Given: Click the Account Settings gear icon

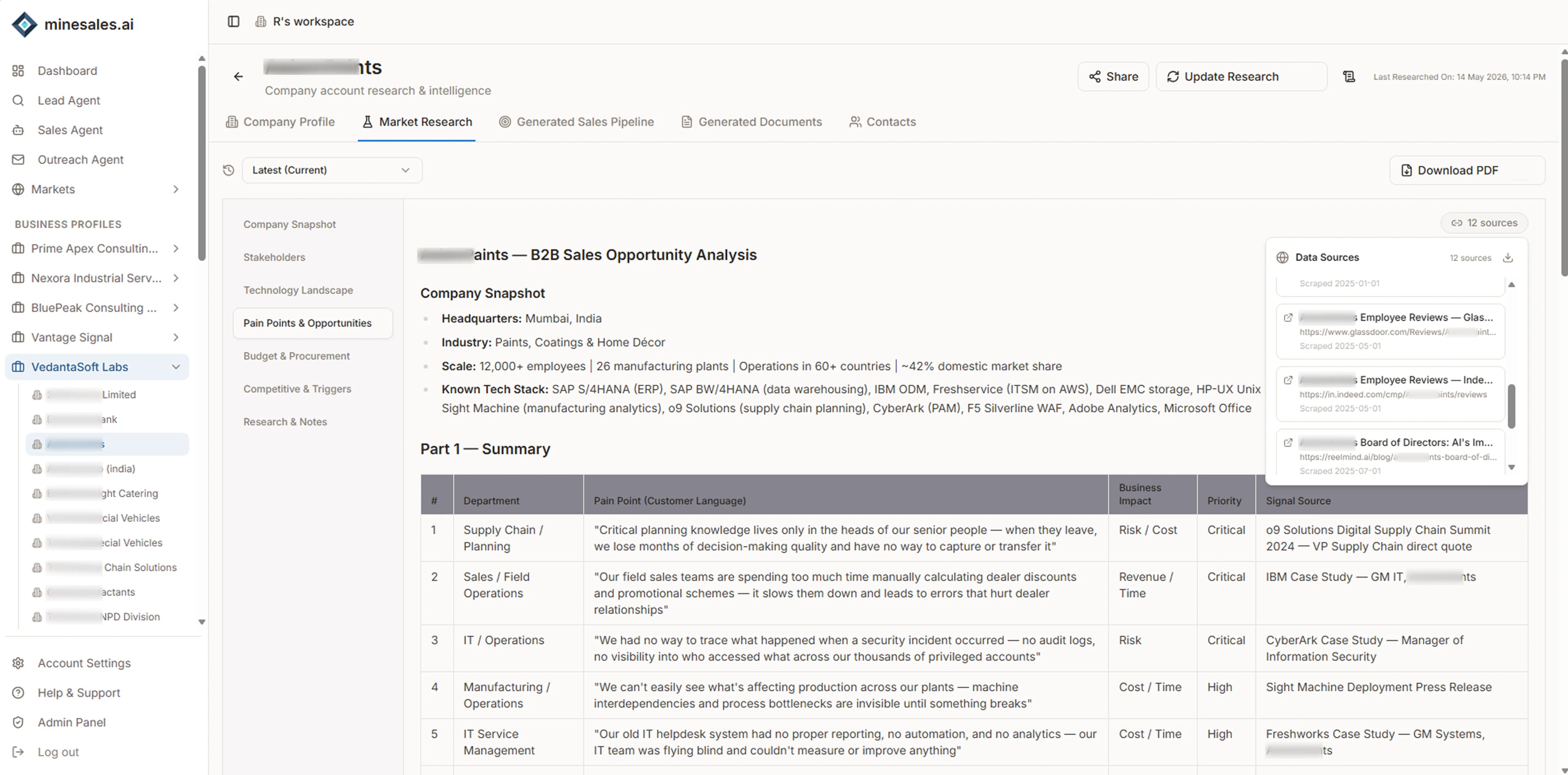Looking at the screenshot, I should 18,663.
